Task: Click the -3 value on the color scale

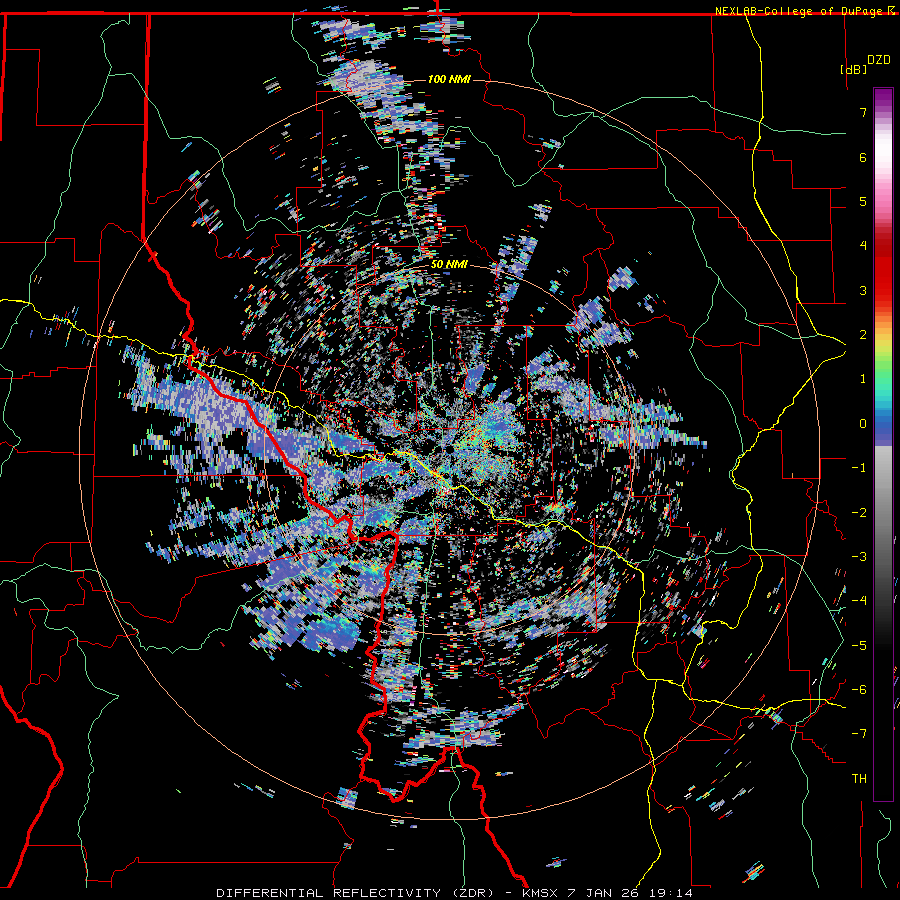Action: point(859,557)
